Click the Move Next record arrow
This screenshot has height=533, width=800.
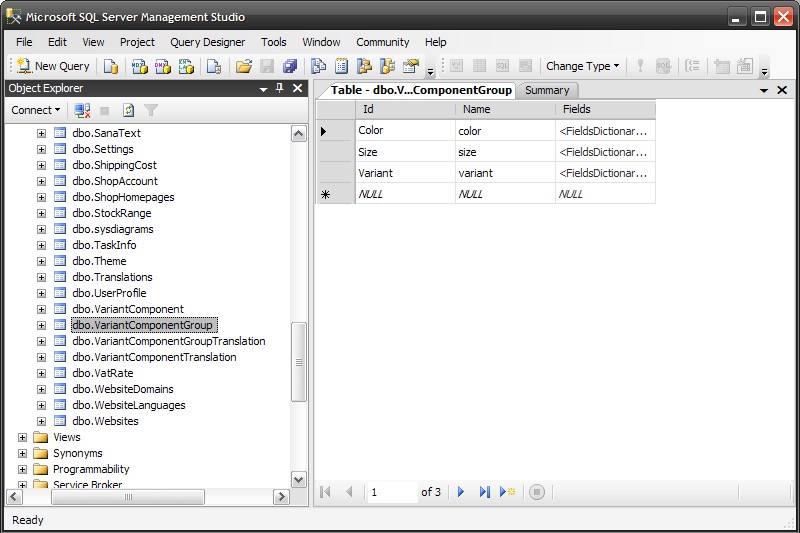[x=461, y=492]
